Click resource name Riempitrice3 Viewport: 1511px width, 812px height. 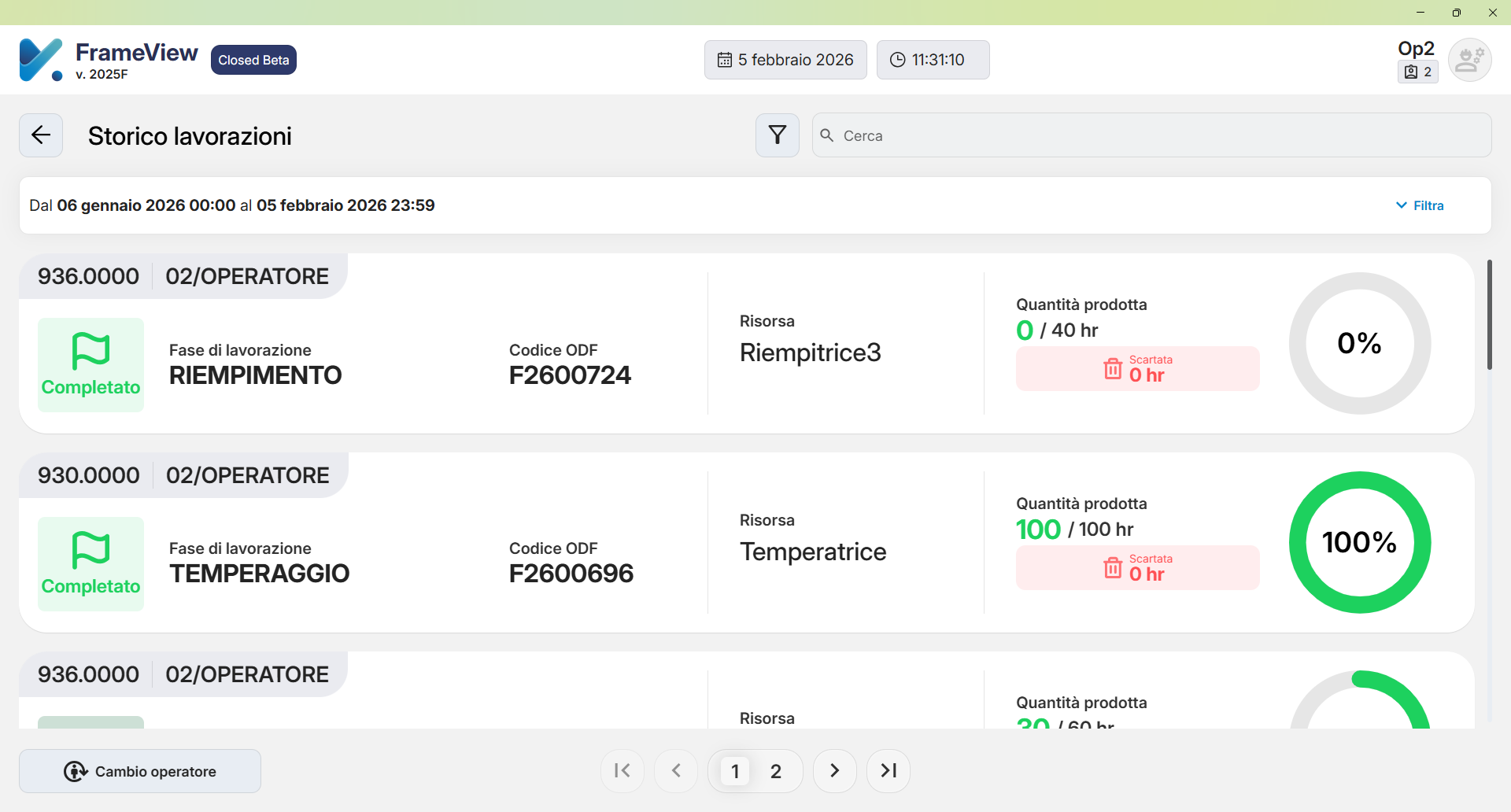coord(811,352)
